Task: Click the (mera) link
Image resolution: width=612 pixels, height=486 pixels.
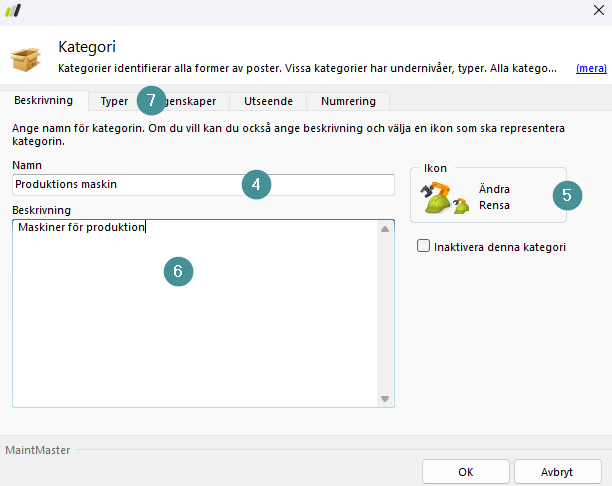Action: pos(591,68)
